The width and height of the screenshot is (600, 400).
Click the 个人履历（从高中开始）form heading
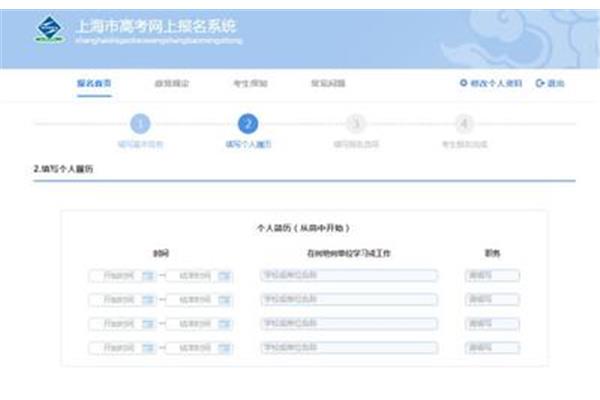pyautogui.click(x=303, y=228)
